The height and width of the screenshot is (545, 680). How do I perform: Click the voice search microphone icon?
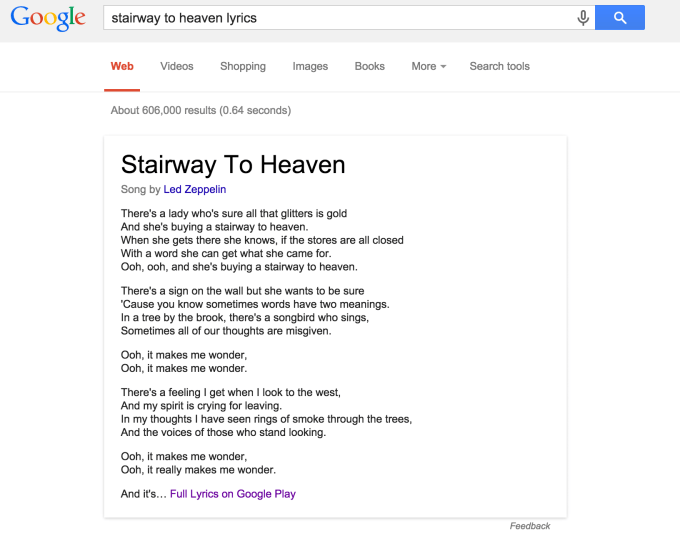[x=583, y=18]
